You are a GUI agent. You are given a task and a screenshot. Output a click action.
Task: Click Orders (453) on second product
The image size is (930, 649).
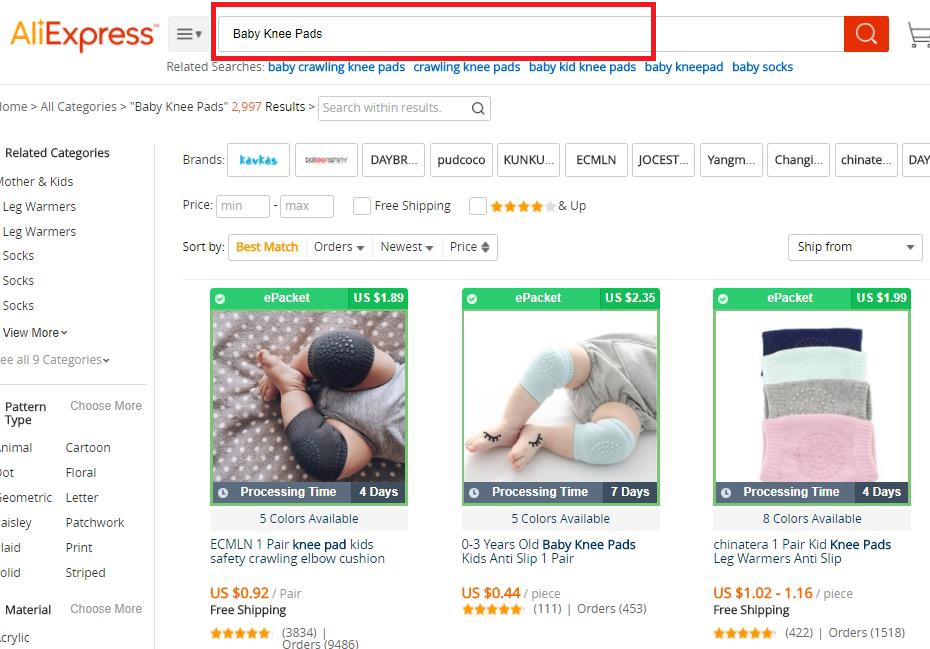tap(611, 609)
